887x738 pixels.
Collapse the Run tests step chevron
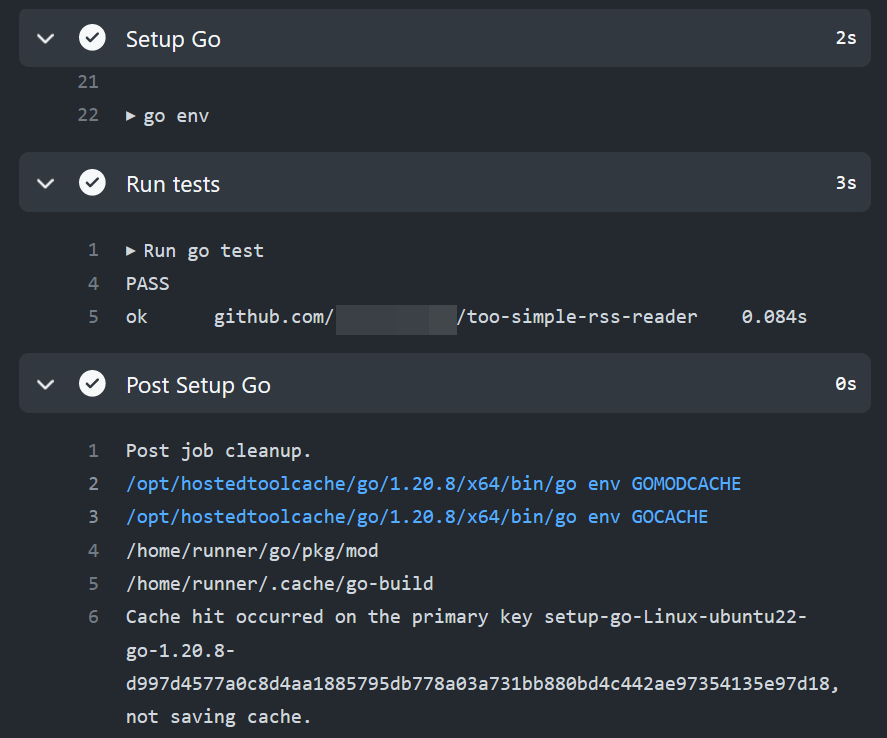(44, 184)
